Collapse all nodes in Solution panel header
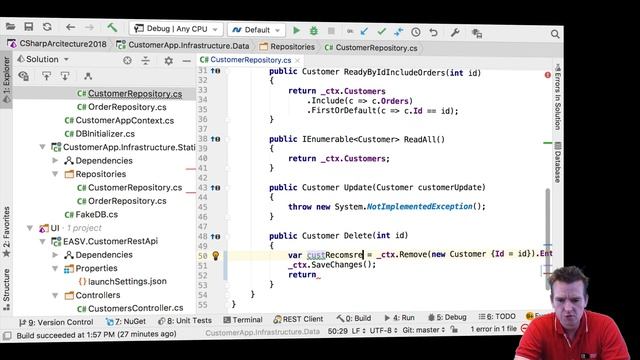 click(146, 61)
